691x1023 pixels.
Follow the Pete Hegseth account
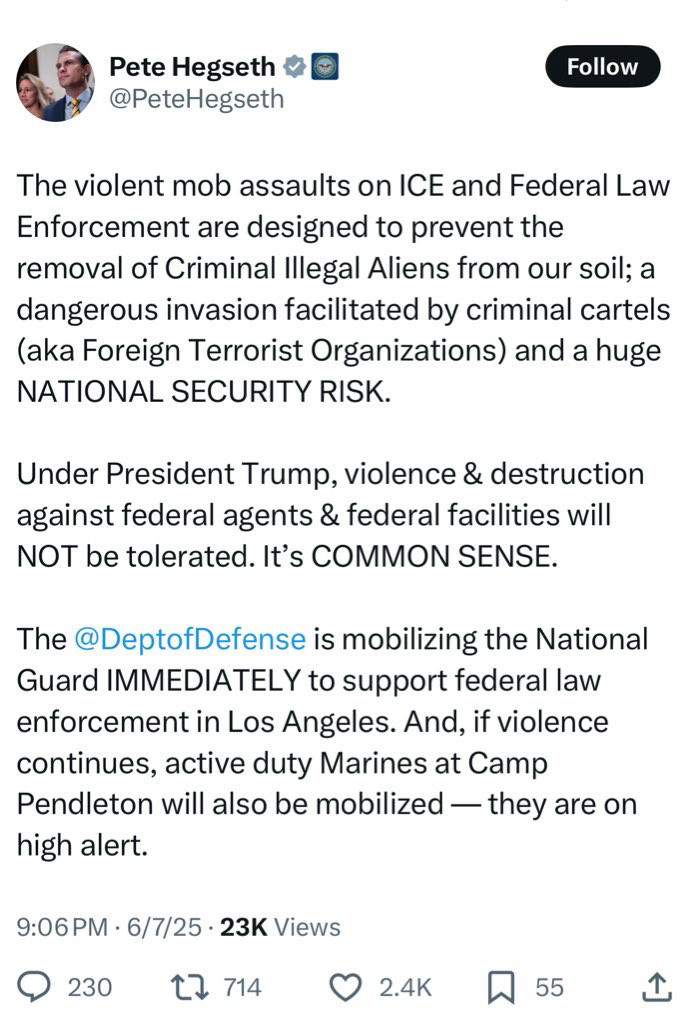tap(602, 67)
